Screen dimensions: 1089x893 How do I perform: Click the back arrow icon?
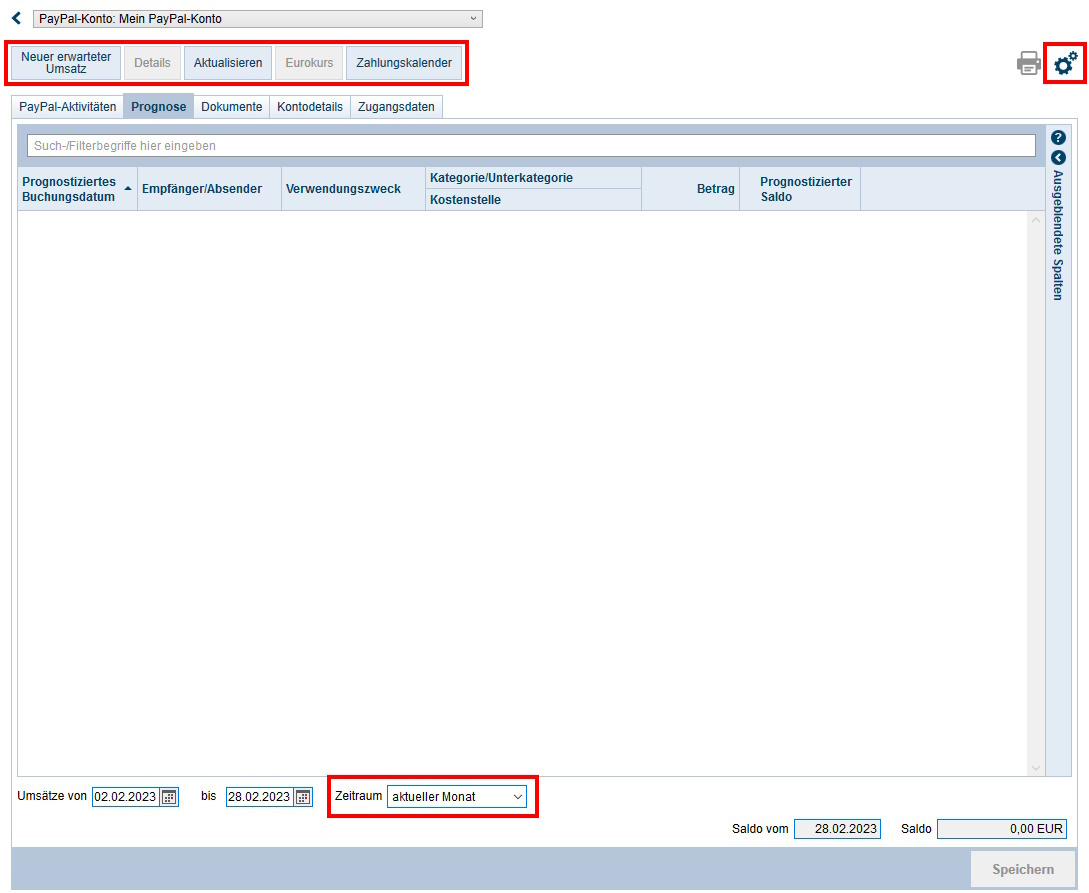16,18
